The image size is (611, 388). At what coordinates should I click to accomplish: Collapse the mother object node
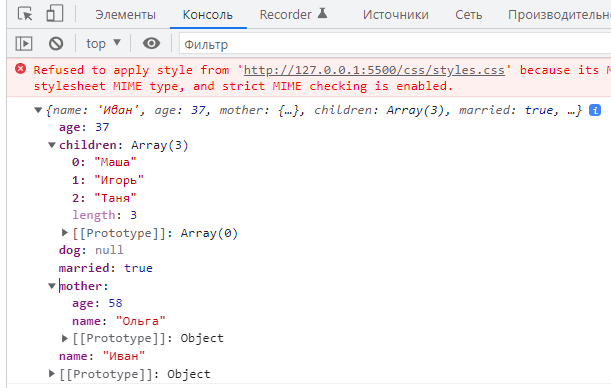click(51, 286)
